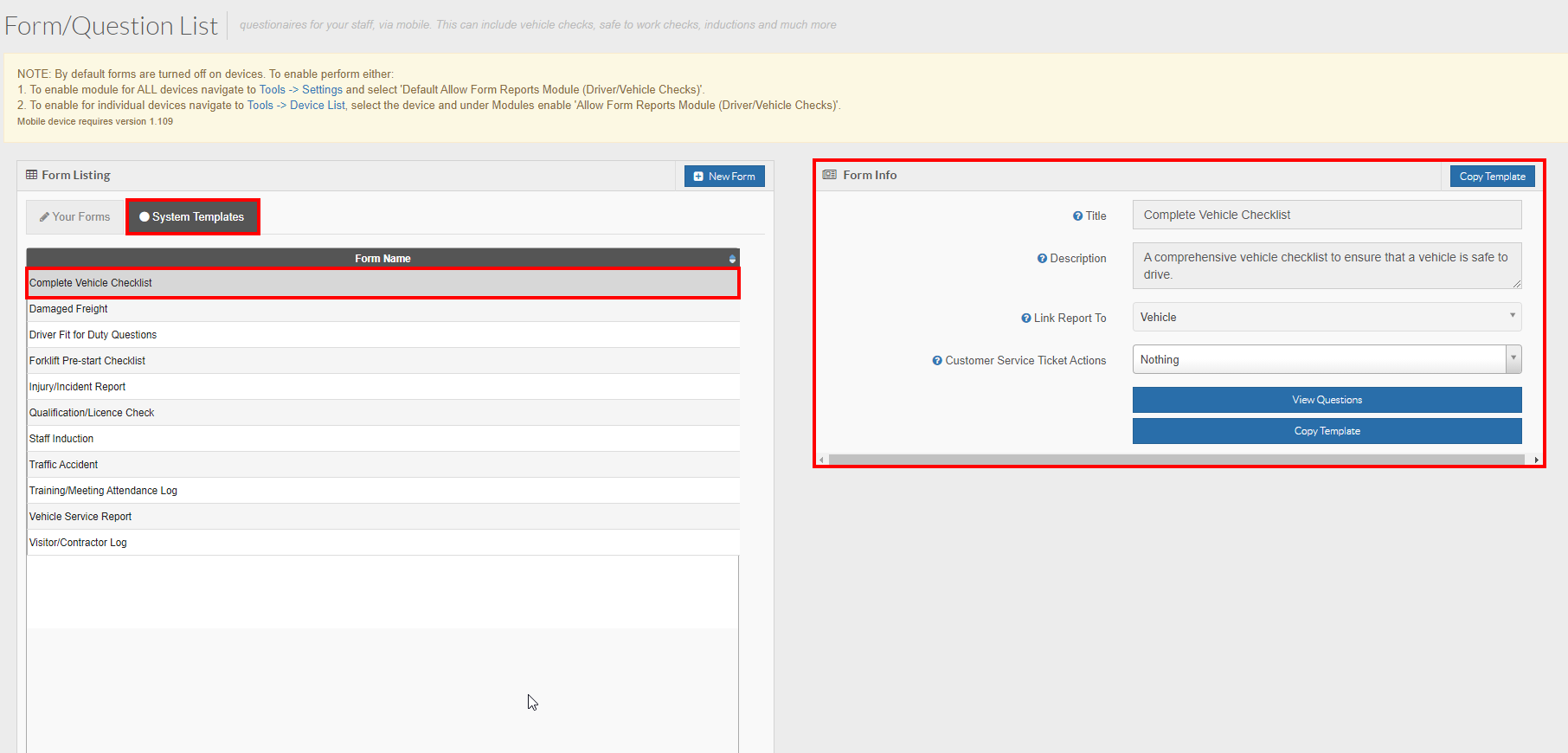
Task: Click the Title input field
Action: tap(1327, 215)
